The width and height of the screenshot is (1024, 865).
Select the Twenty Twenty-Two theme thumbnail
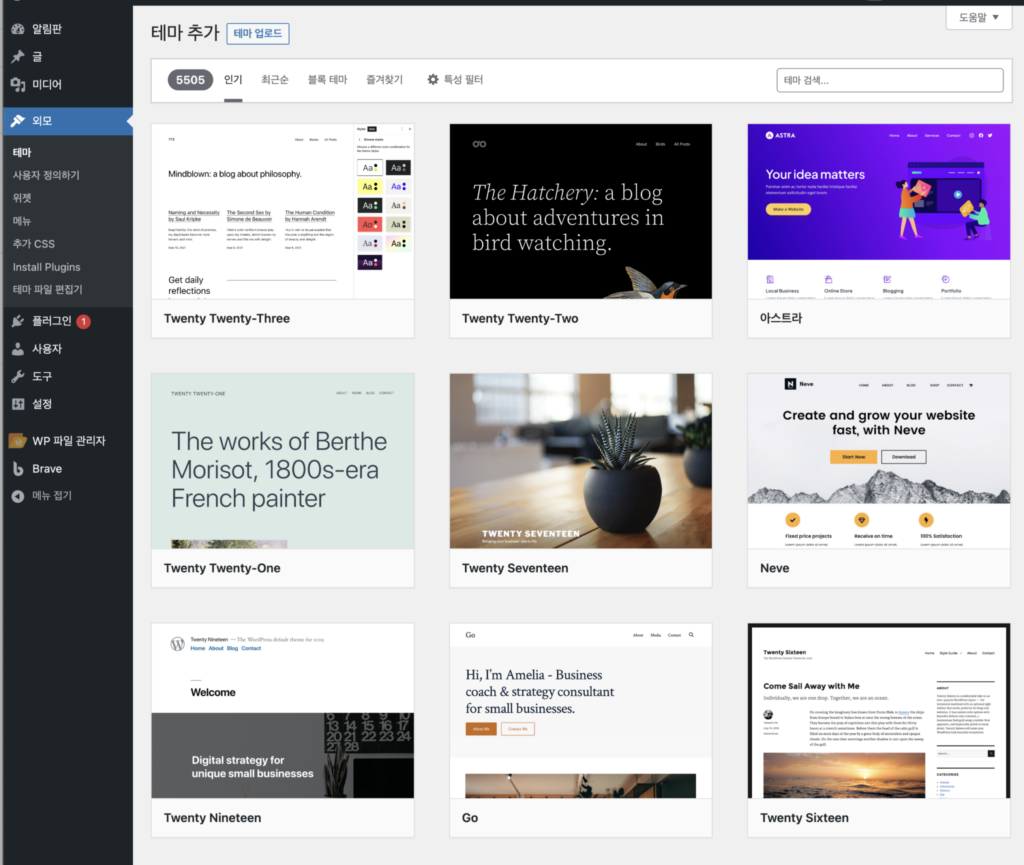581,212
